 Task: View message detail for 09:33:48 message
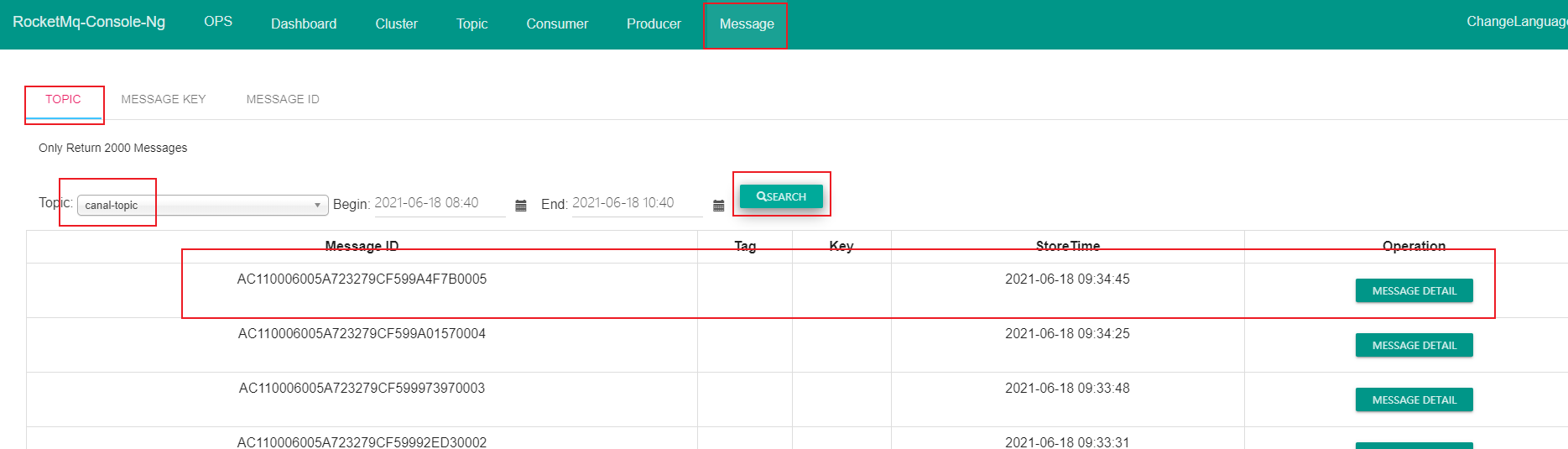click(x=1414, y=399)
